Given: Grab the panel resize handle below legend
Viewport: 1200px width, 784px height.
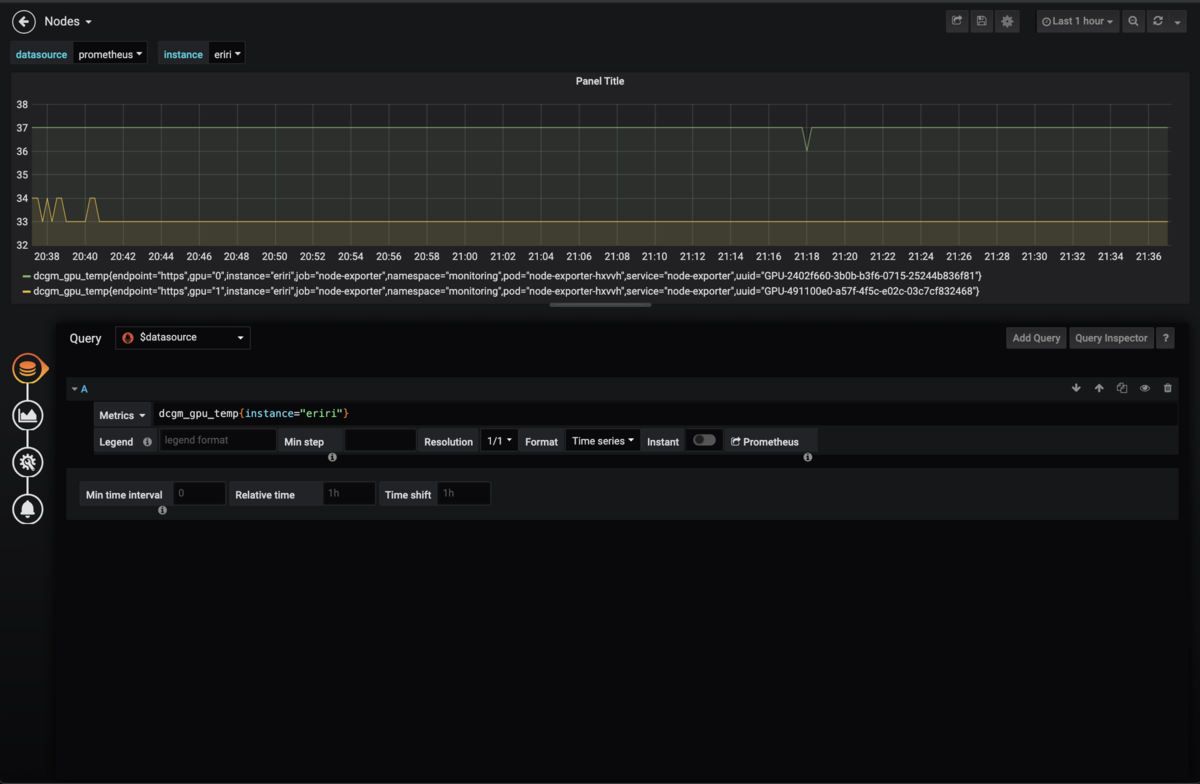Looking at the screenshot, I should coord(600,305).
